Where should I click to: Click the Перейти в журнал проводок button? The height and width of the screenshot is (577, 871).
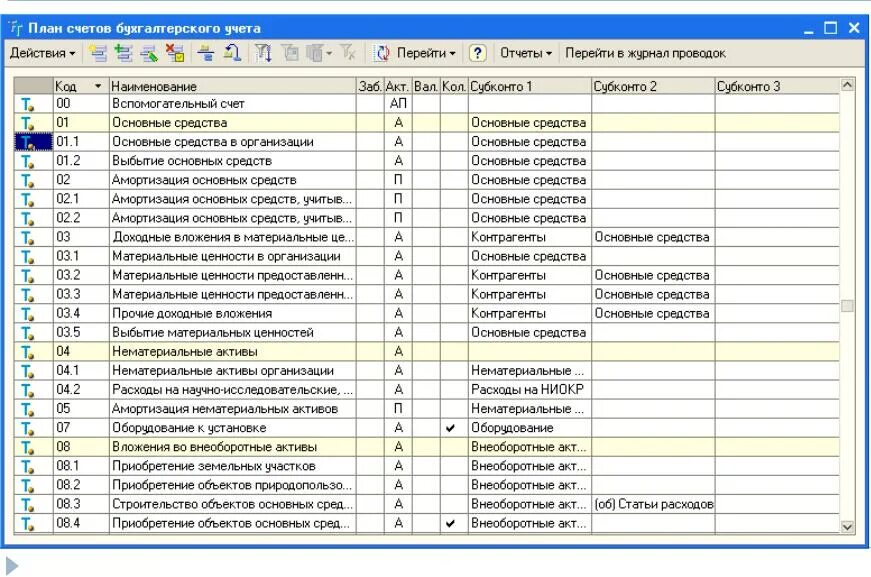[x=645, y=53]
